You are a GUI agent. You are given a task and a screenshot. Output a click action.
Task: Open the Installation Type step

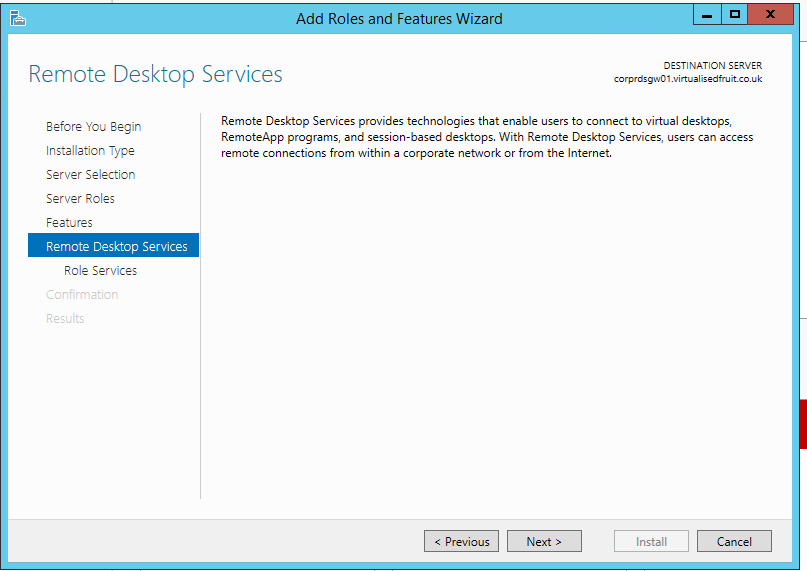(x=90, y=151)
